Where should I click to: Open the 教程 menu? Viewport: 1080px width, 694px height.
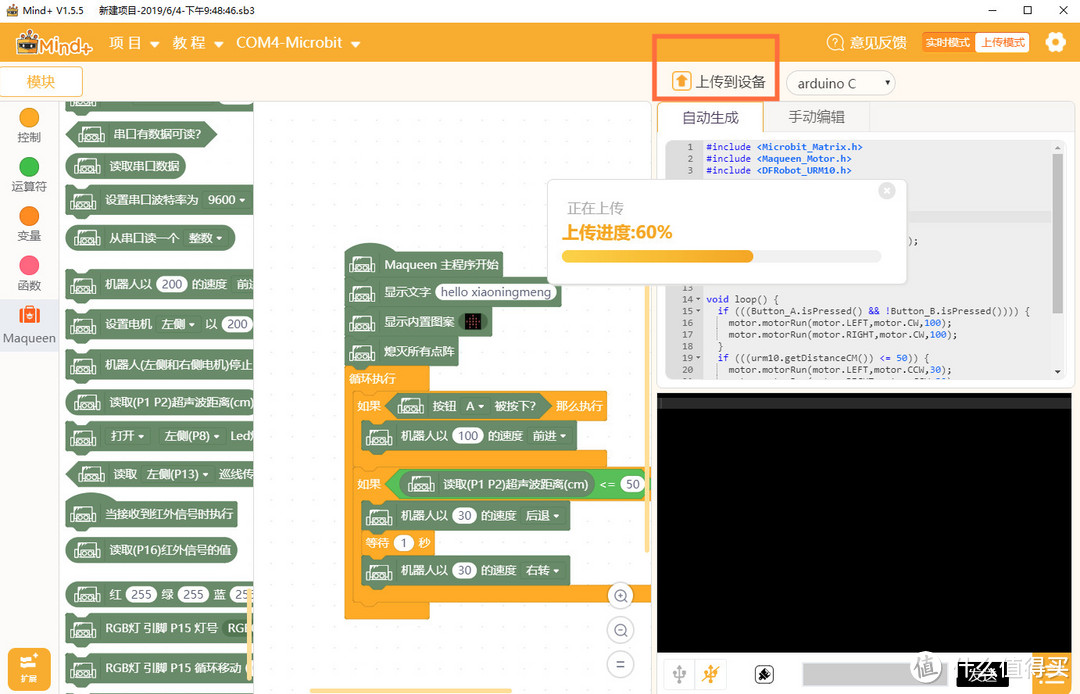tap(198, 43)
